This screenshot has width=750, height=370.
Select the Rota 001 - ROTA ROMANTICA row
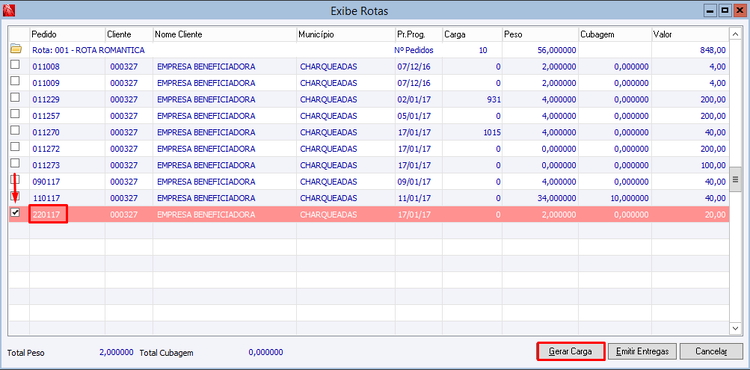(x=369, y=50)
